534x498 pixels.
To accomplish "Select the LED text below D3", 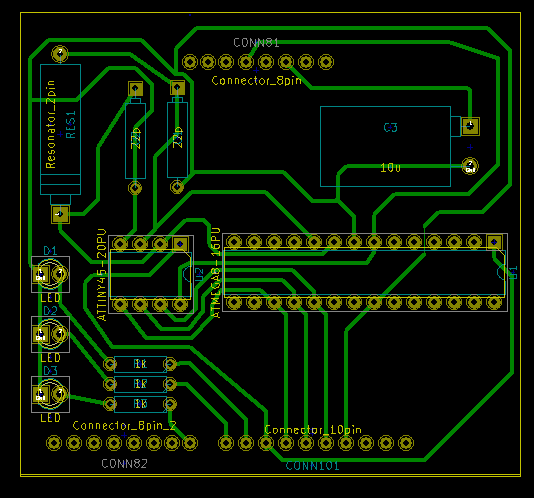I will [x=50, y=418].
